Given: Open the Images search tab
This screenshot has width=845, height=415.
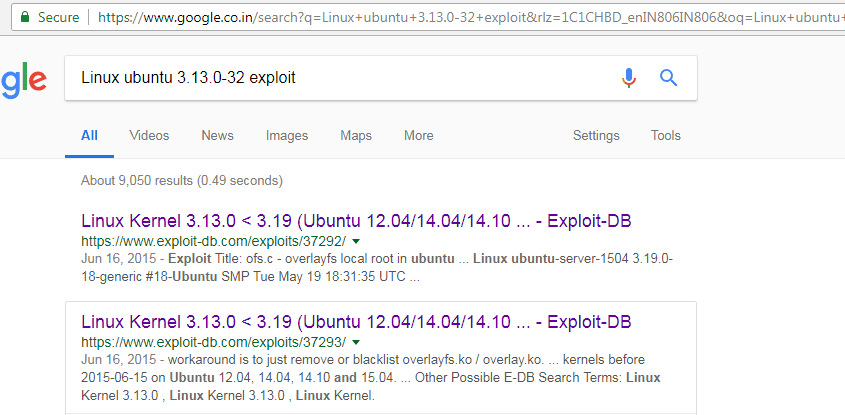Looking at the screenshot, I should click(287, 136).
